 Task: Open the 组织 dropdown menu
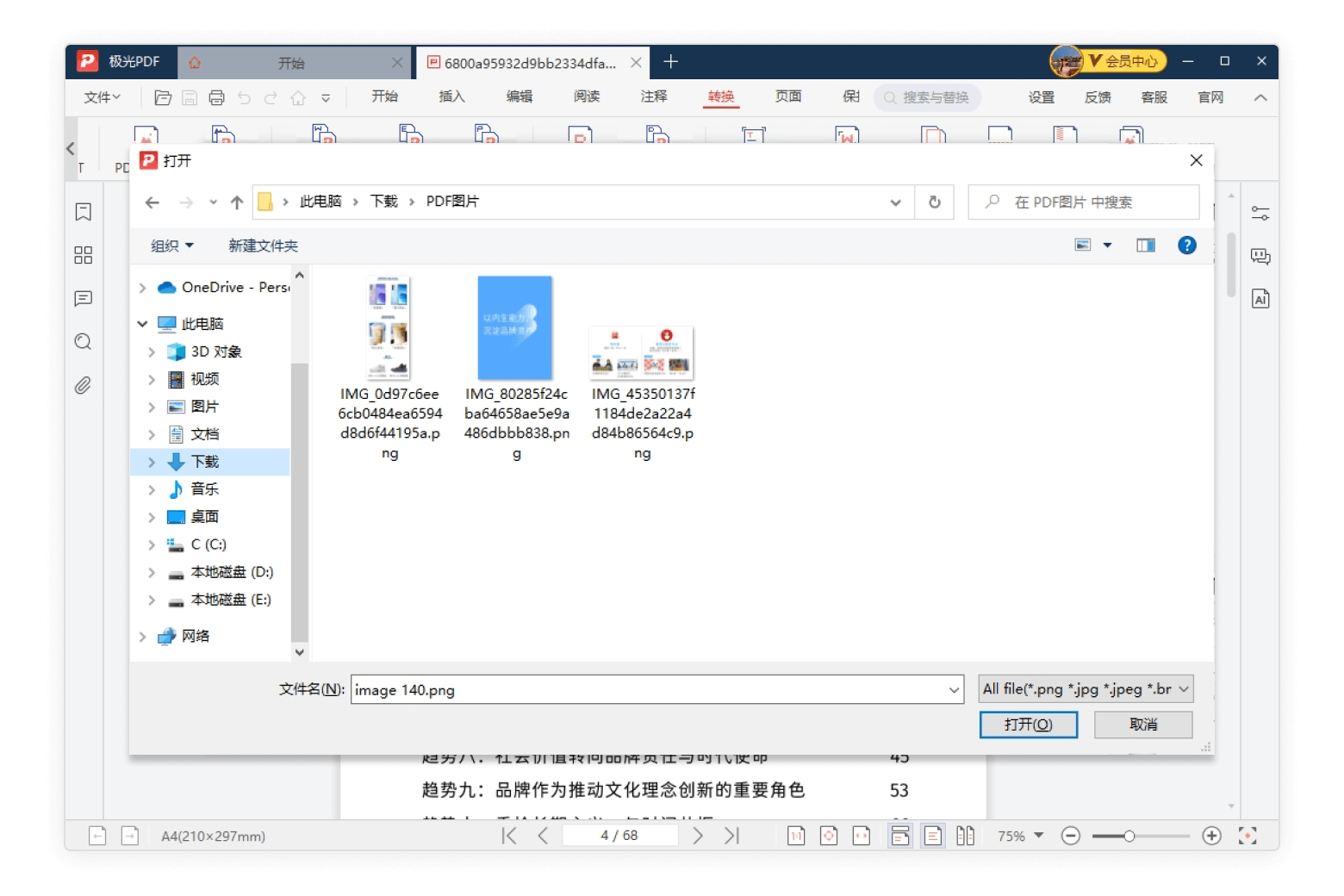pos(171,246)
